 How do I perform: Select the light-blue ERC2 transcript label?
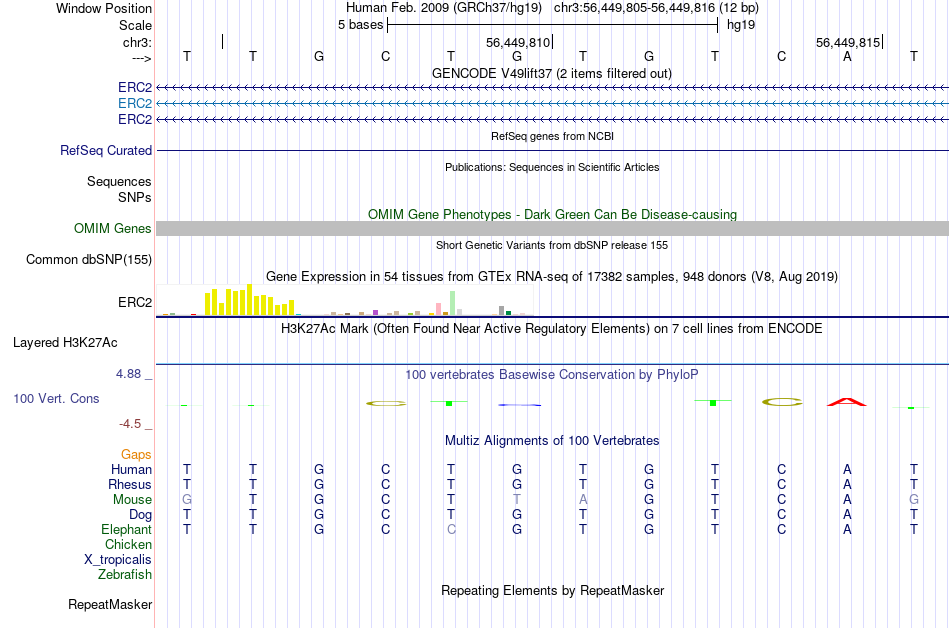coord(135,104)
